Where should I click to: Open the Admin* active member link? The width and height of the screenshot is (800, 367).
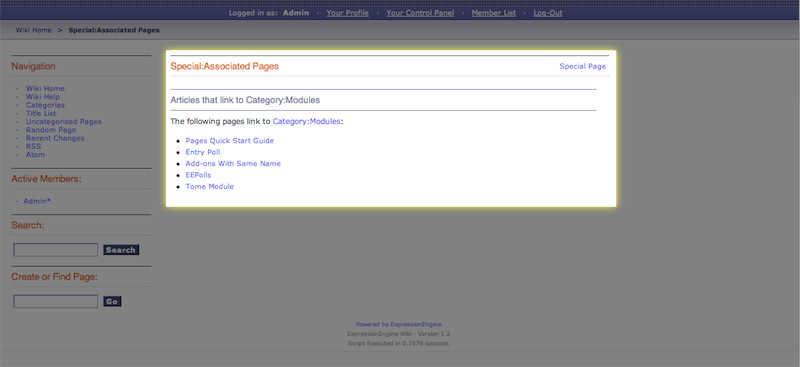click(x=37, y=201)
